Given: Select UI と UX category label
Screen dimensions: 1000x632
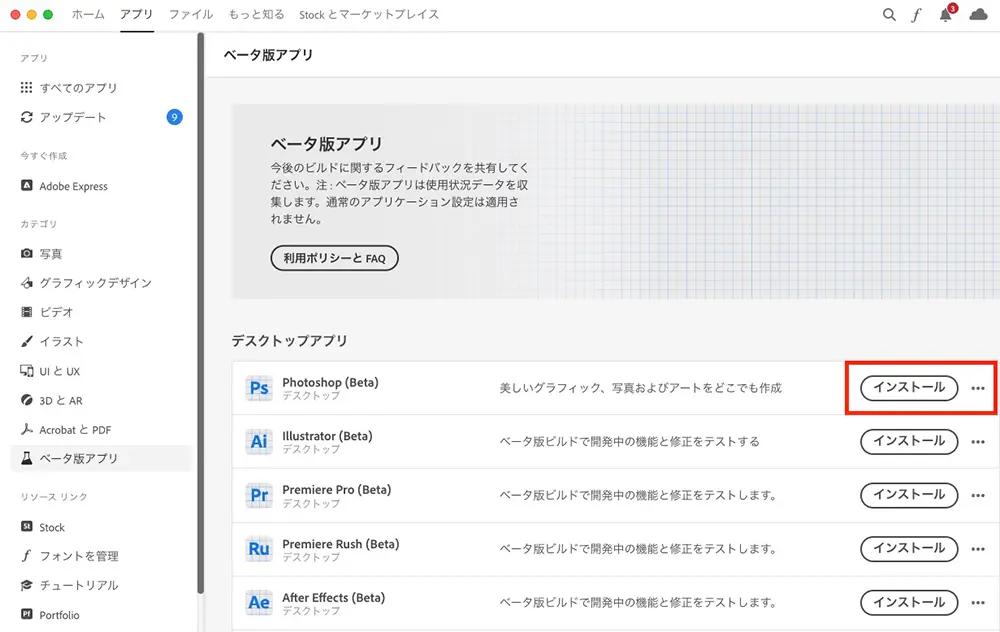Looking at the screenshot, I should click(x=60, y=371).
